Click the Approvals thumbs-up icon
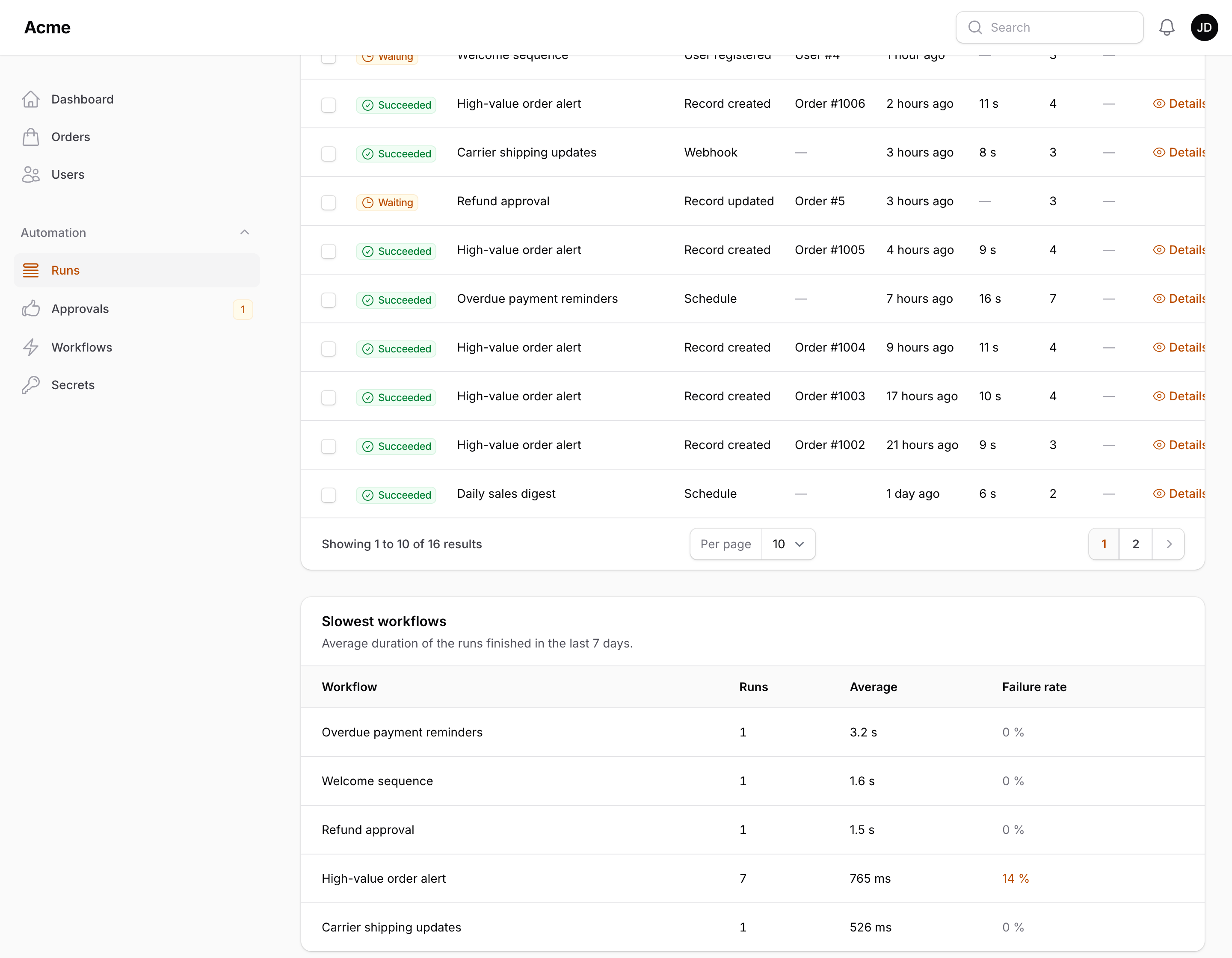 (31, 309)
